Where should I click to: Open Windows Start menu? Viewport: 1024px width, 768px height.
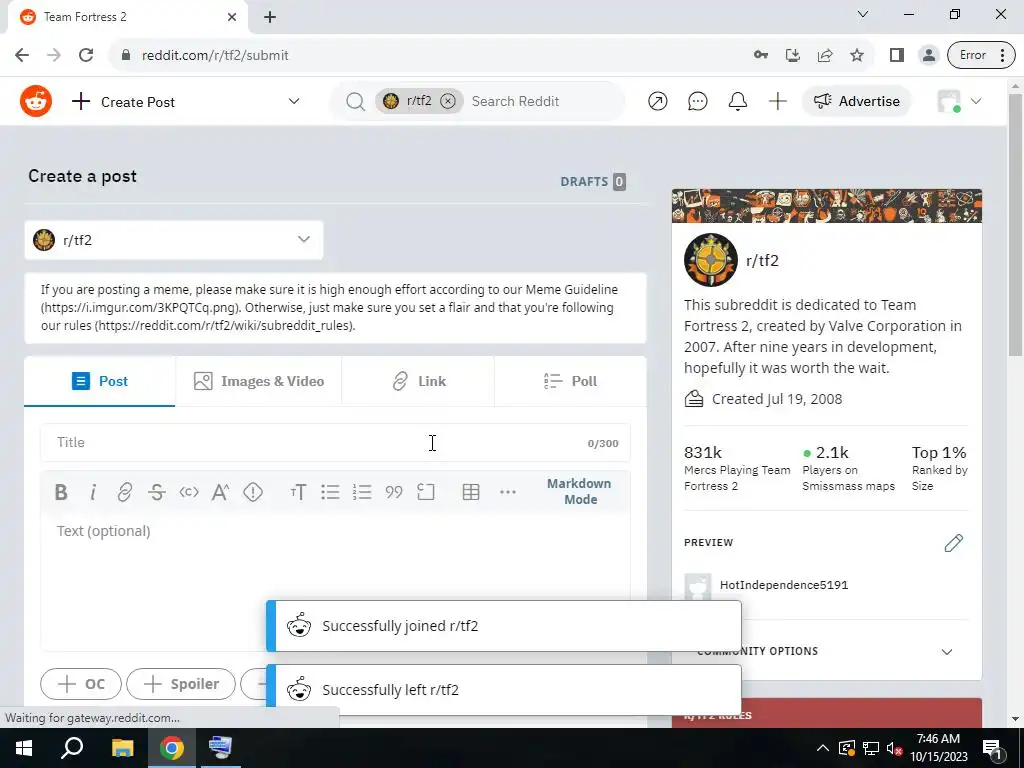point(24,748)
